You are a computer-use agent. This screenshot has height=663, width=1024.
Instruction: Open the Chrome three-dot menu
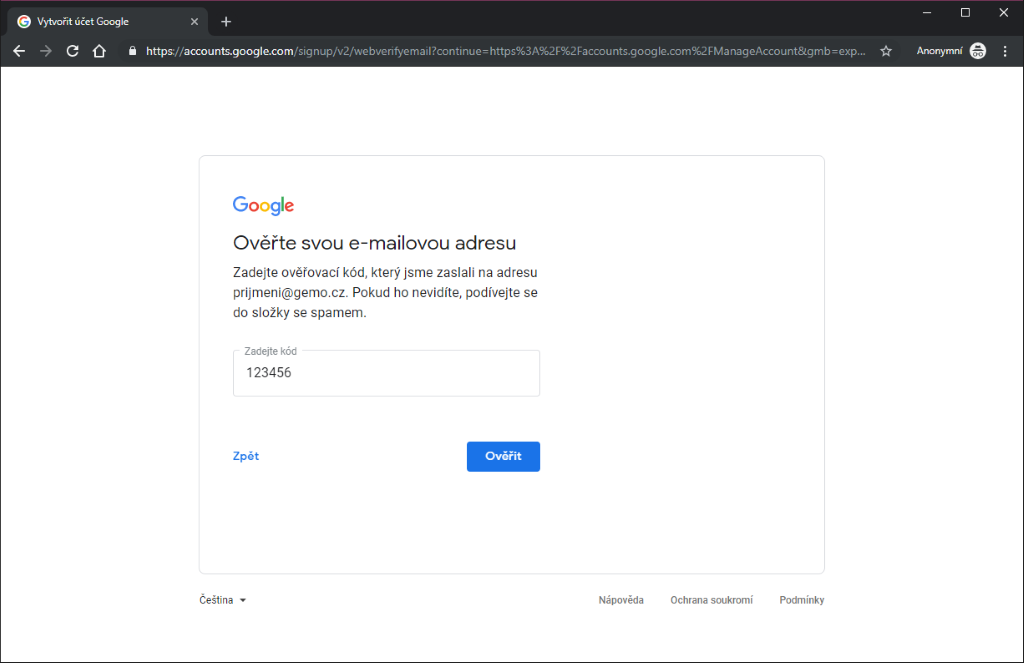click(x=1005, y=51)
